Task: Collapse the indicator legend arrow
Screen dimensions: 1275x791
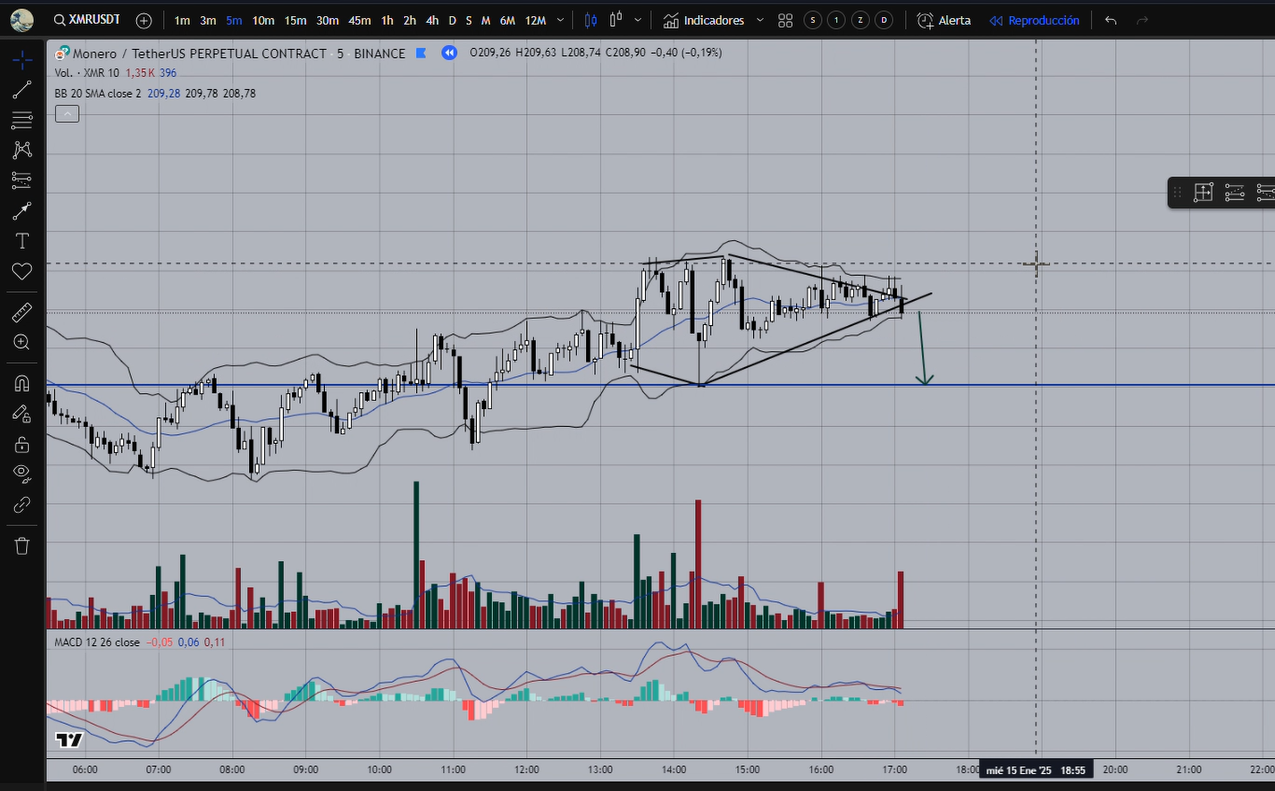Action: click(x=67, y=114)
